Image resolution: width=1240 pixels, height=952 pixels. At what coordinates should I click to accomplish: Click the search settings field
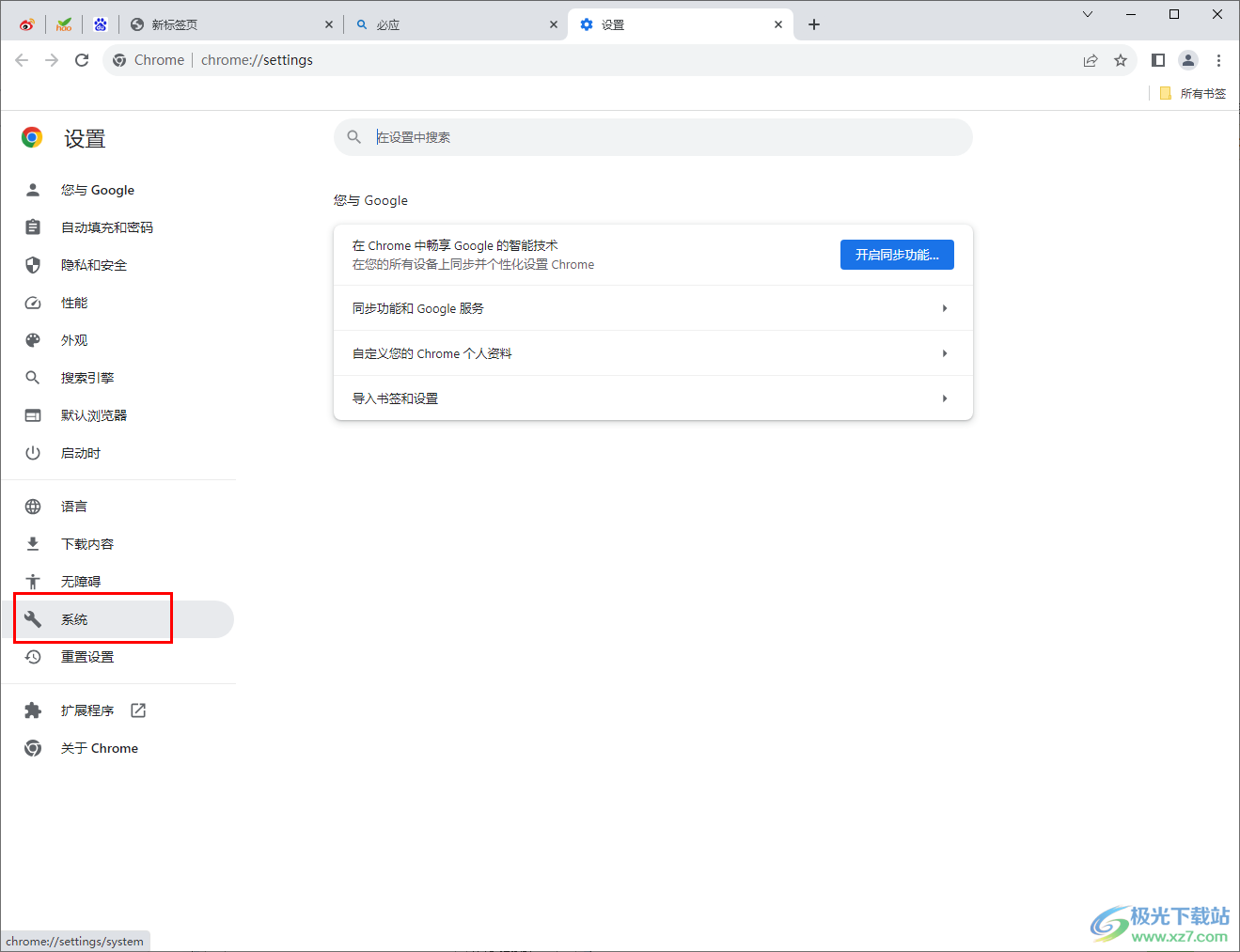click(653, 137)
